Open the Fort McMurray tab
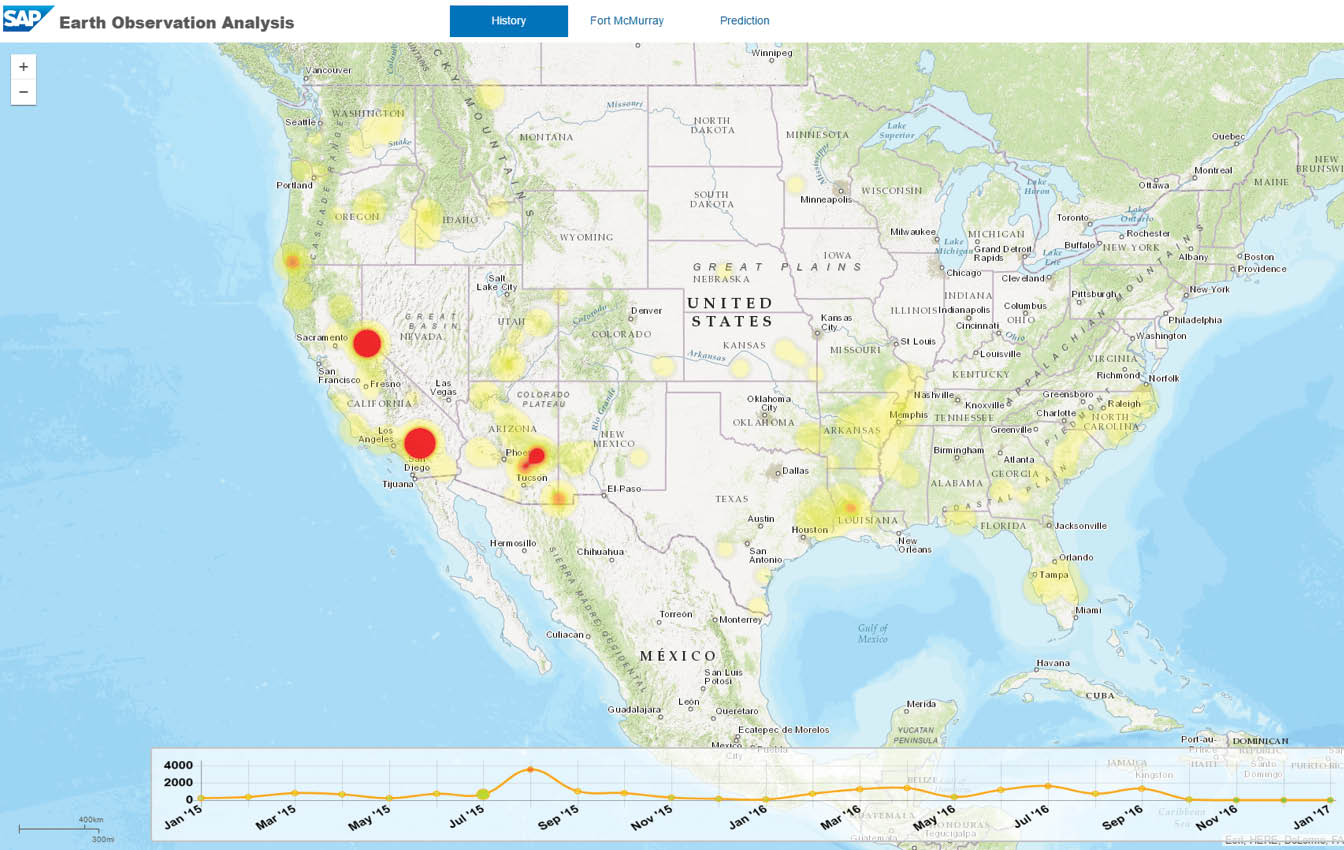This screenshot has width=1344, height=850. click(x=626, y=20)
